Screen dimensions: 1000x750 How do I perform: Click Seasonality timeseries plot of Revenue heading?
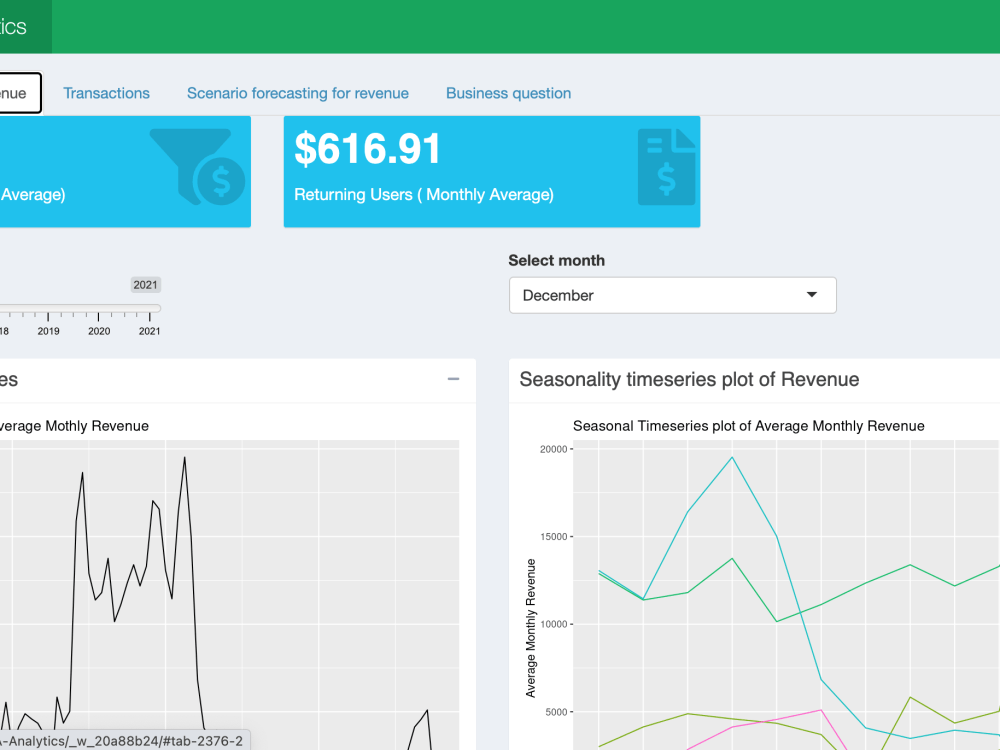[x=689, y=379]
